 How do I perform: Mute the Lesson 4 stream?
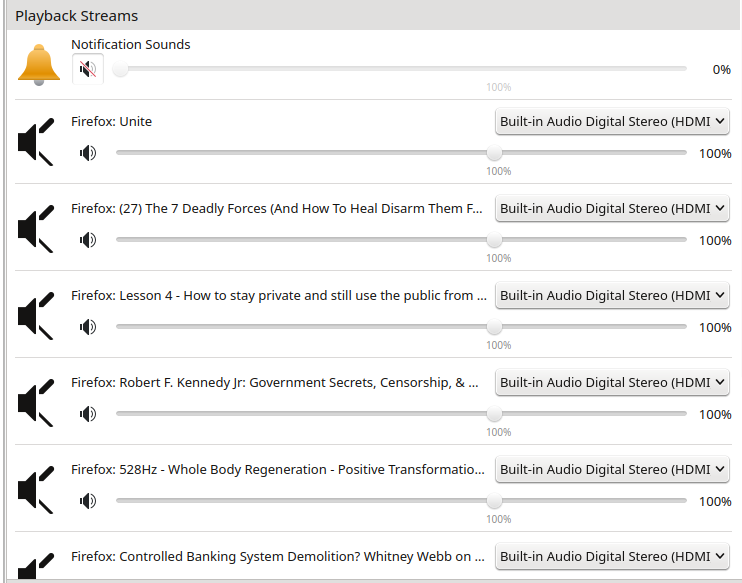(x=88, y=327)
